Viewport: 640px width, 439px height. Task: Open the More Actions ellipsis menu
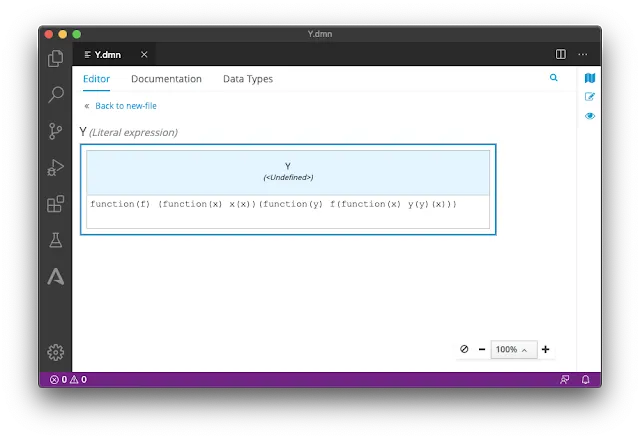pyautogui.click(x=583, y=54)
